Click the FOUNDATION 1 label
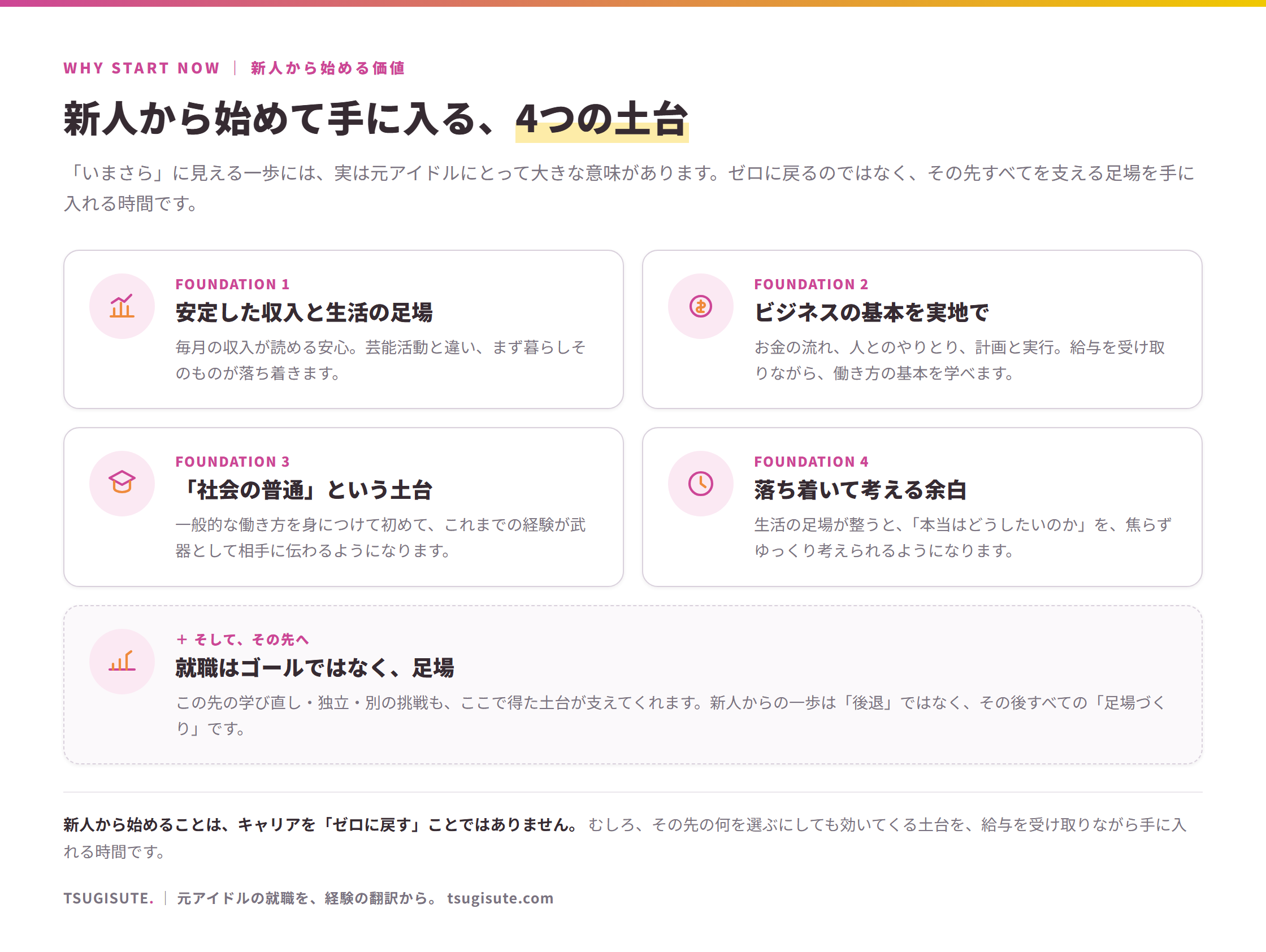1266x952 pixels. (232, 284)
